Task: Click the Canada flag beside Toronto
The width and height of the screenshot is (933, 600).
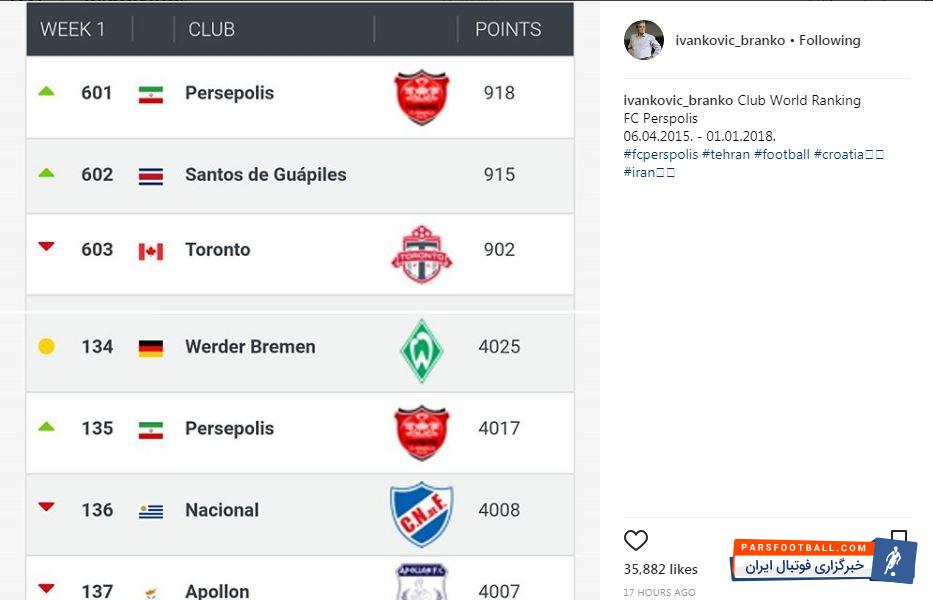Action: click(x=150, y=251)
